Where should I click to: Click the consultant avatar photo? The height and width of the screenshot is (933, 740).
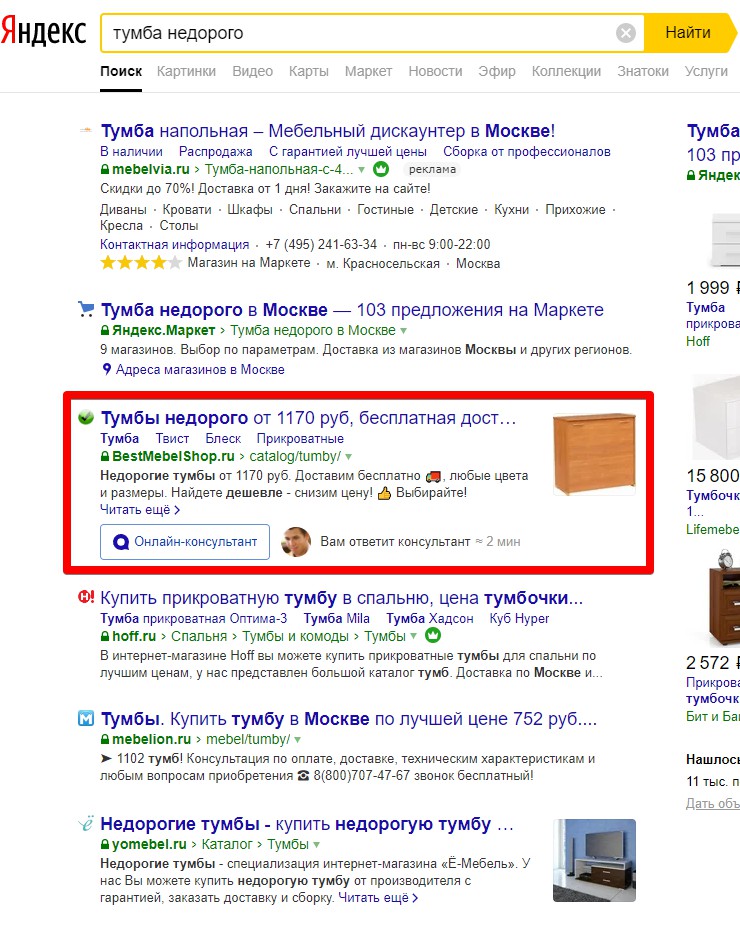(296, 542)
